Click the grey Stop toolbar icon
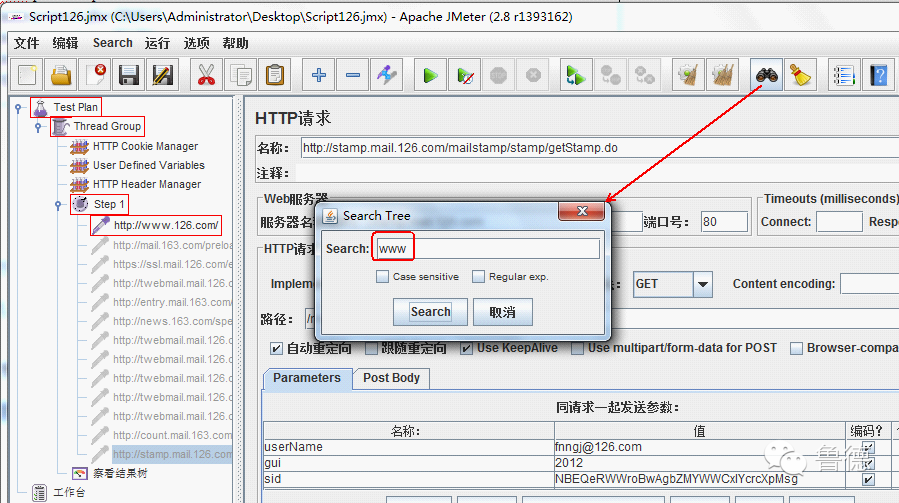This screenshot has height=503, width=899. [x=499, y=75]
